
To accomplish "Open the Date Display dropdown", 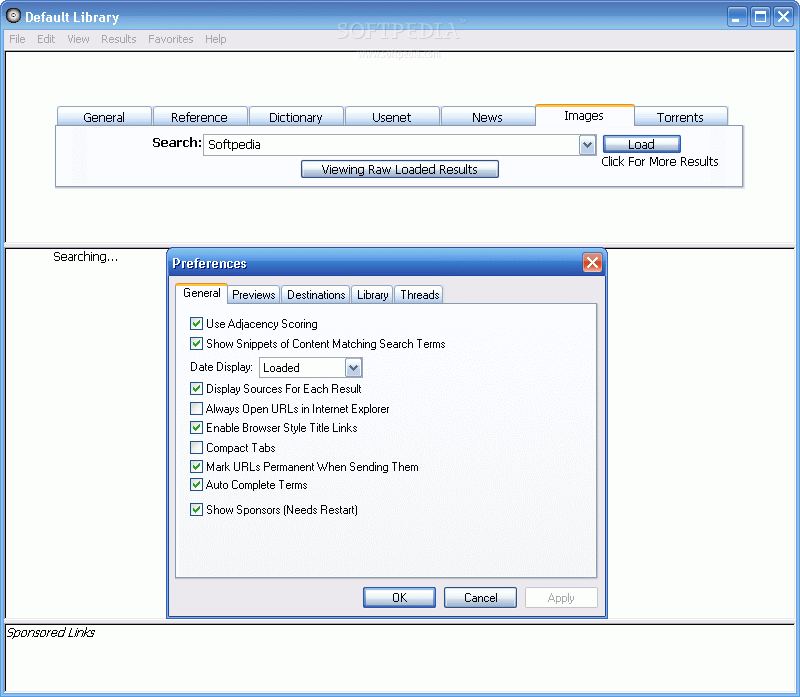I will point(353,367).
